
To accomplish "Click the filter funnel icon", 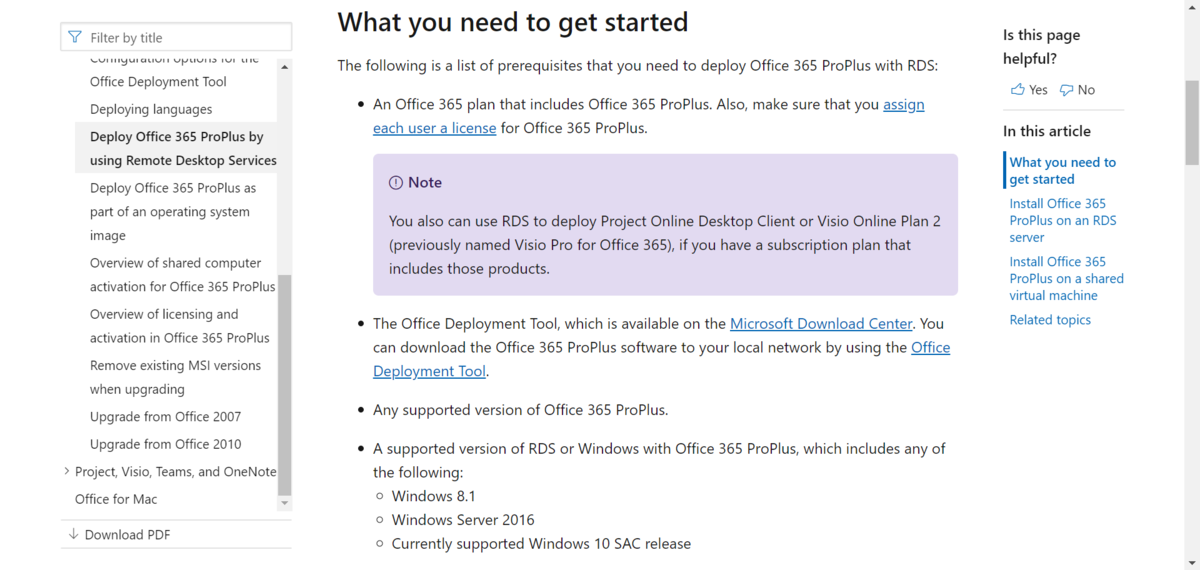I will [x=75, y=38].
